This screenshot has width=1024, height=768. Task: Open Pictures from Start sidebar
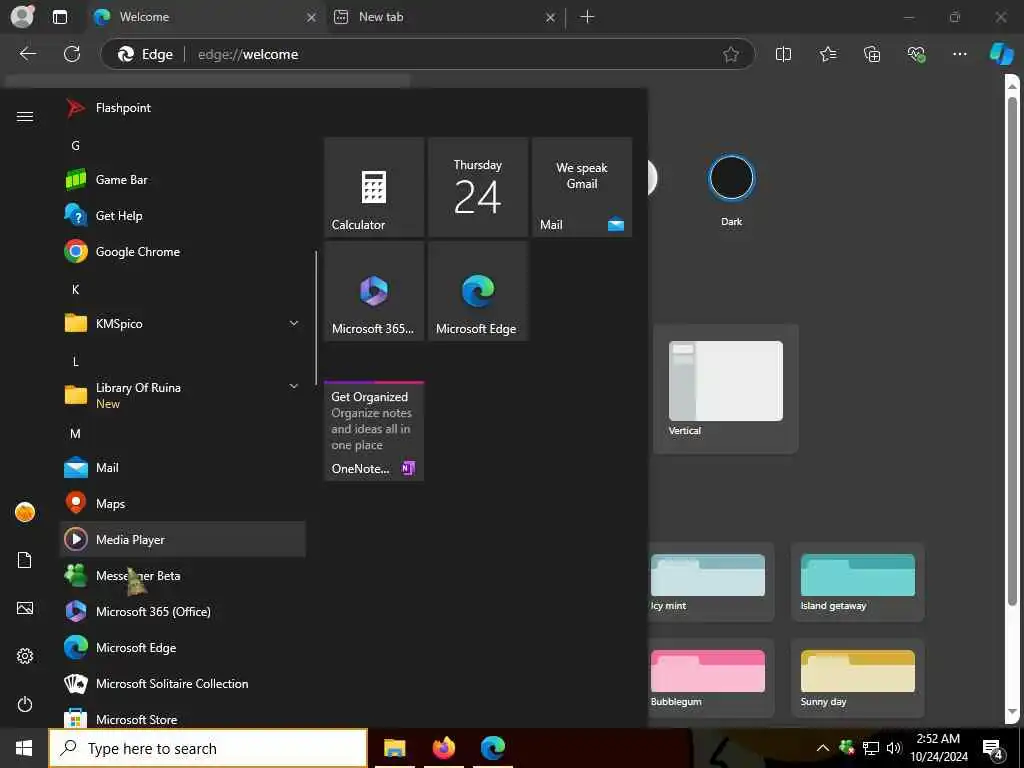click(x=25, y=608)
